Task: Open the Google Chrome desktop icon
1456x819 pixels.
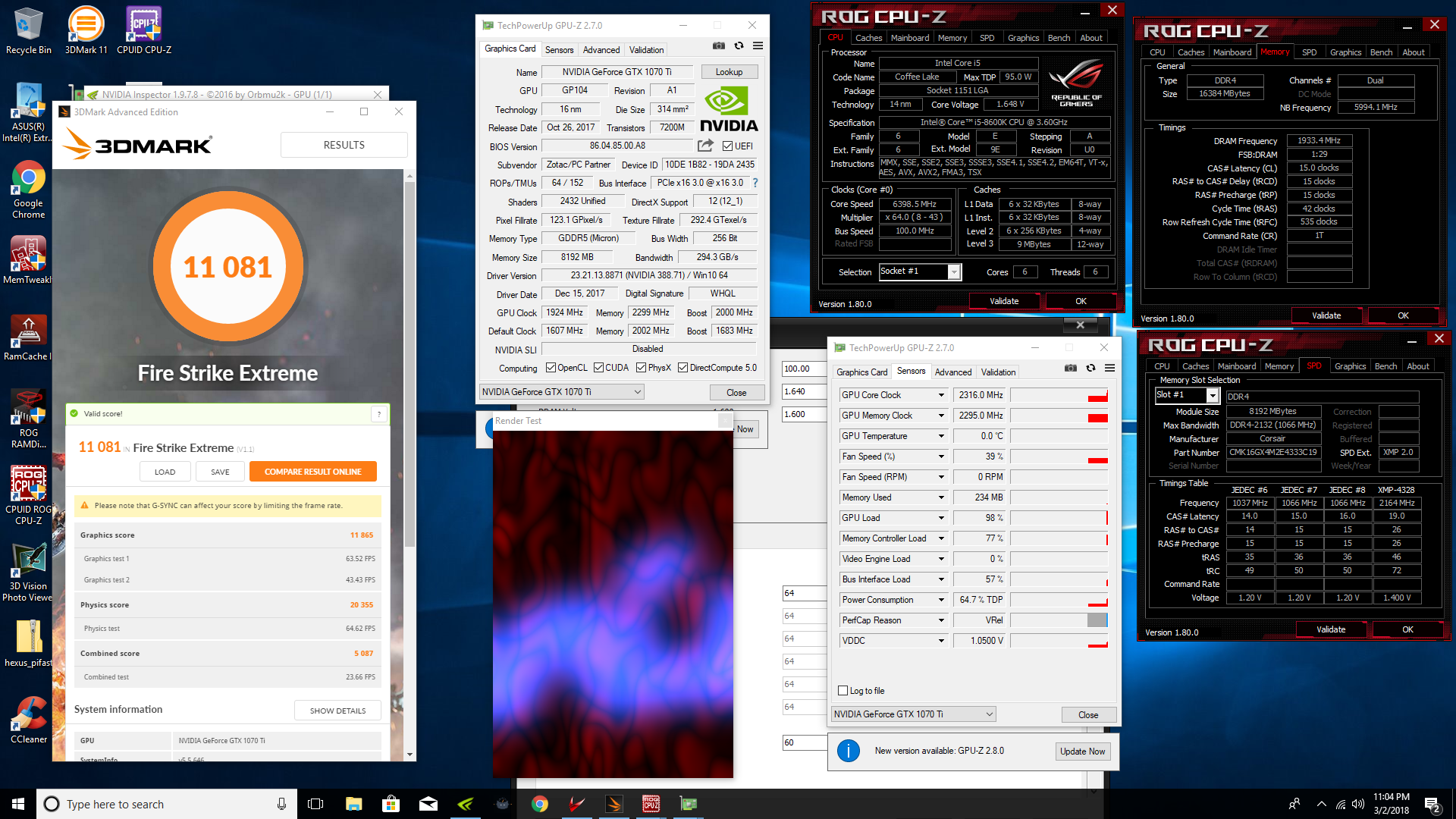Action: pyautogui.click(x=28, y=190)
